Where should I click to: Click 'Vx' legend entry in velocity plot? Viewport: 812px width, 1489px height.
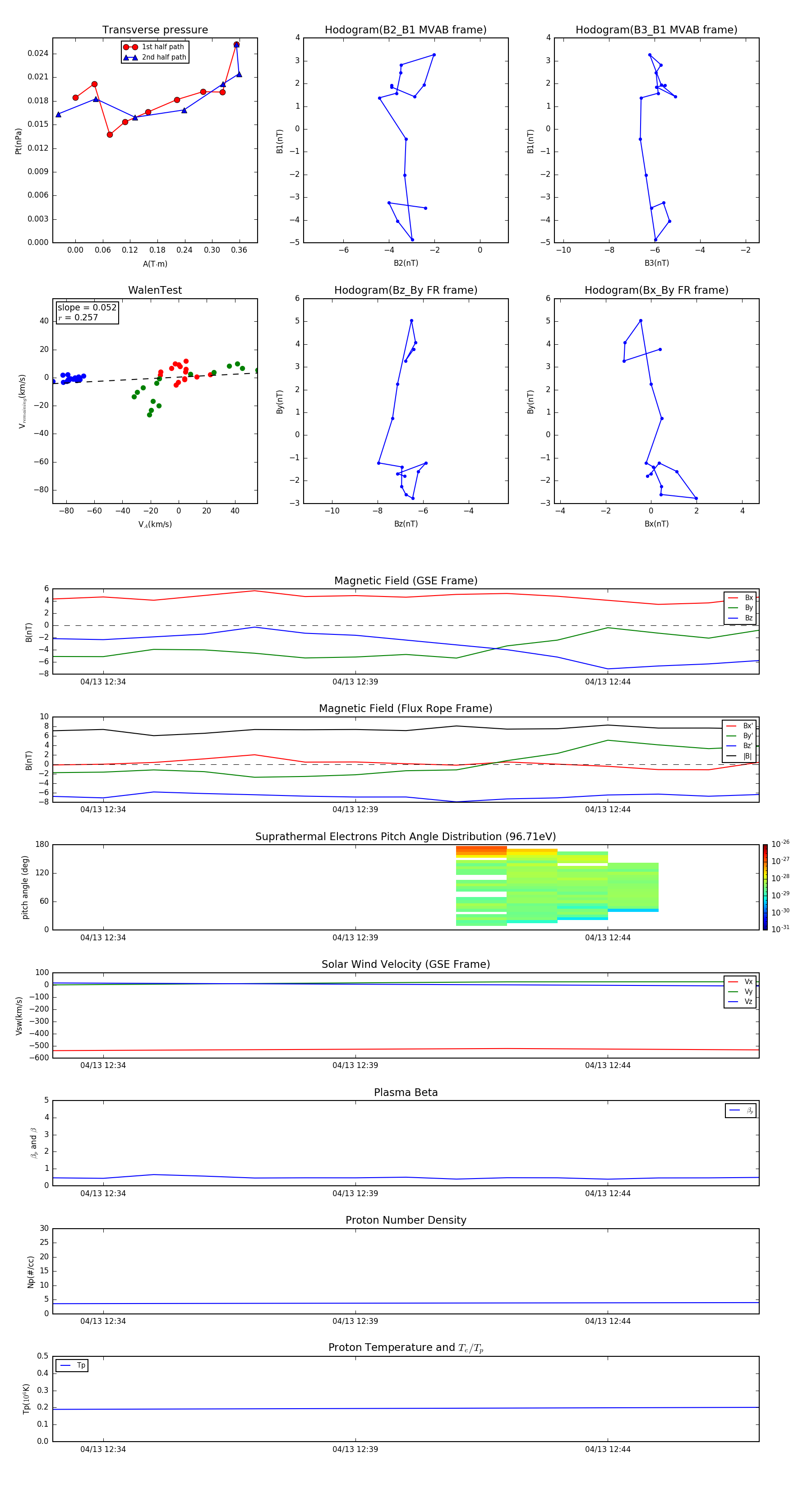coord(740,981)
